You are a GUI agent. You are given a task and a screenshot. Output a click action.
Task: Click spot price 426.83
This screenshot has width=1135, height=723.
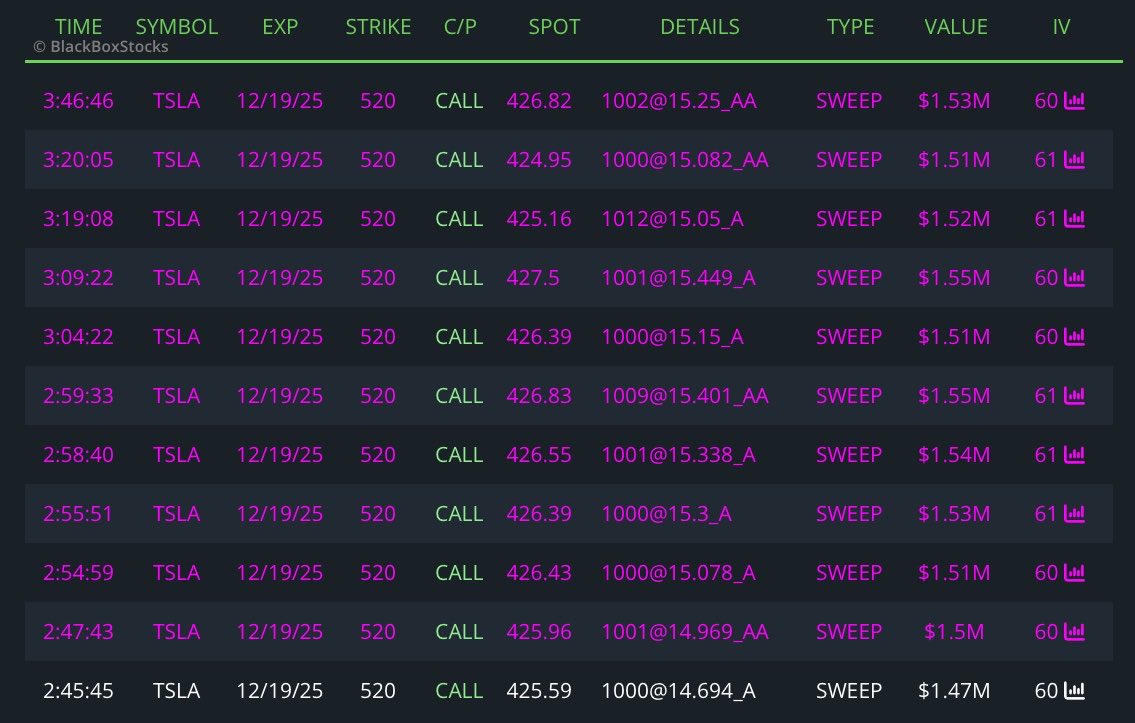(539, 395)
